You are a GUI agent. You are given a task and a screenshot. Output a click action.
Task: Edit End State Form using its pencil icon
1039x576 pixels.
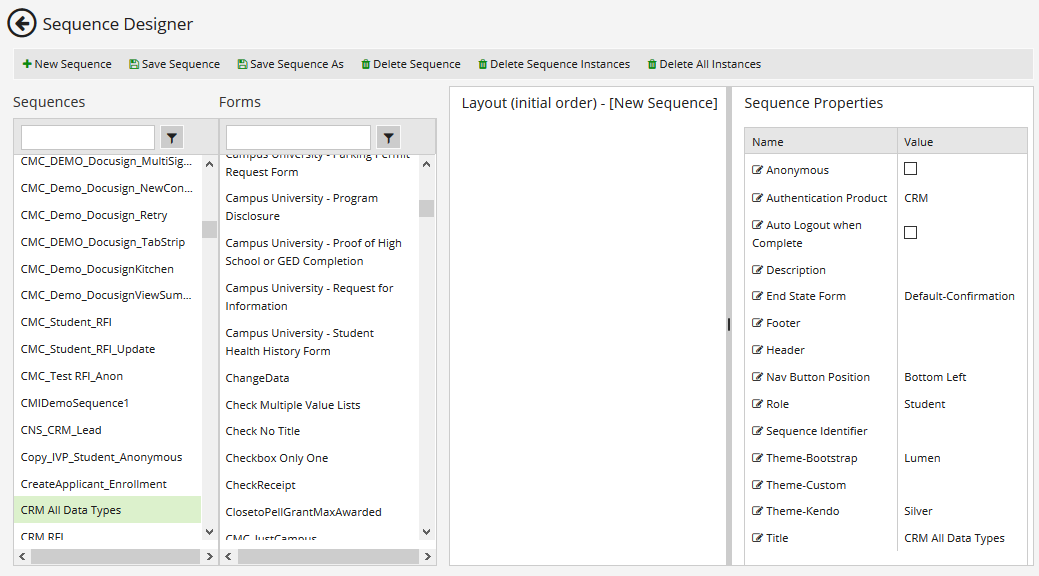[x=757, y=295]
